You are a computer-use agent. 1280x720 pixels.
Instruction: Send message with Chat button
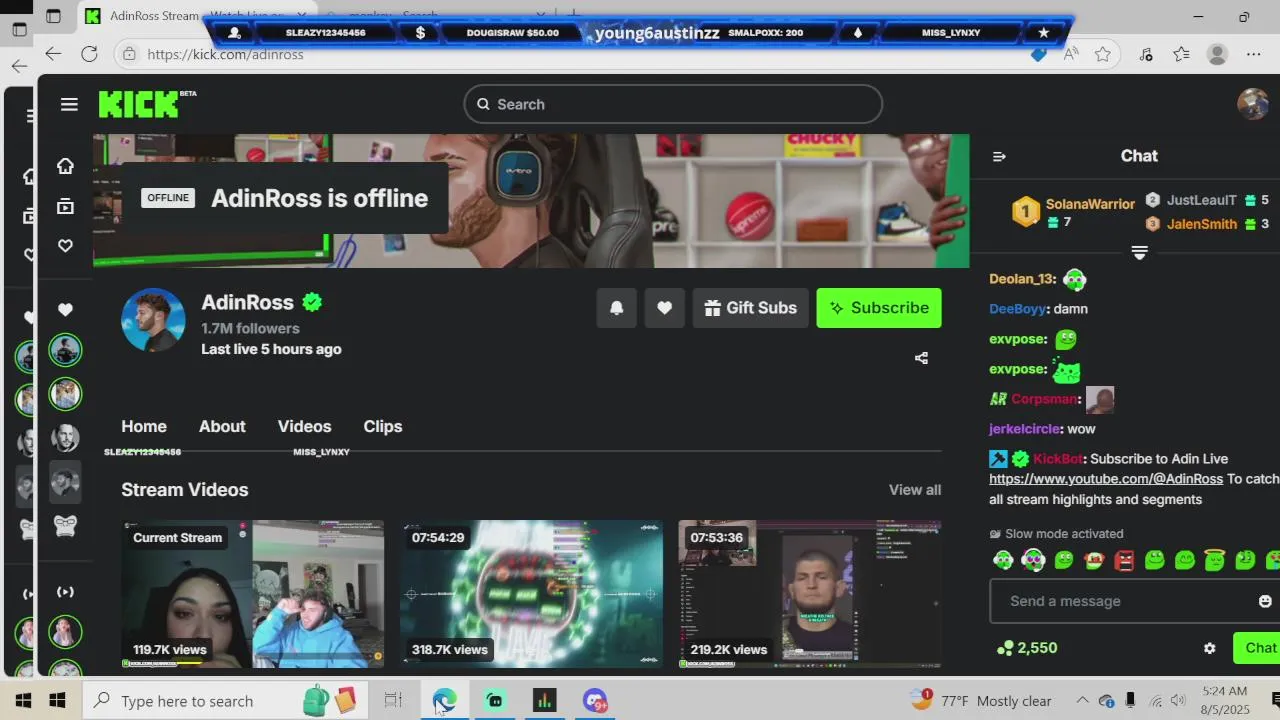click(x=1257, y=648)
